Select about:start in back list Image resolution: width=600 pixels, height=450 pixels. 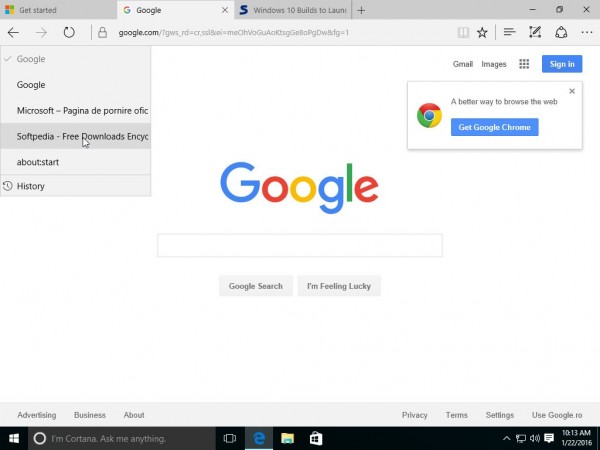coord(76,162)
